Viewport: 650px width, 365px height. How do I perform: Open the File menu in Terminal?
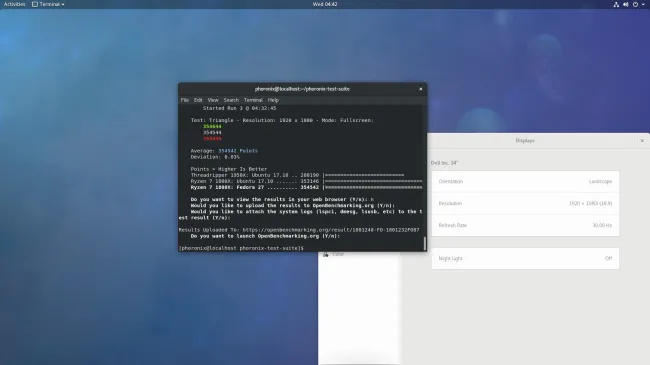184,100
